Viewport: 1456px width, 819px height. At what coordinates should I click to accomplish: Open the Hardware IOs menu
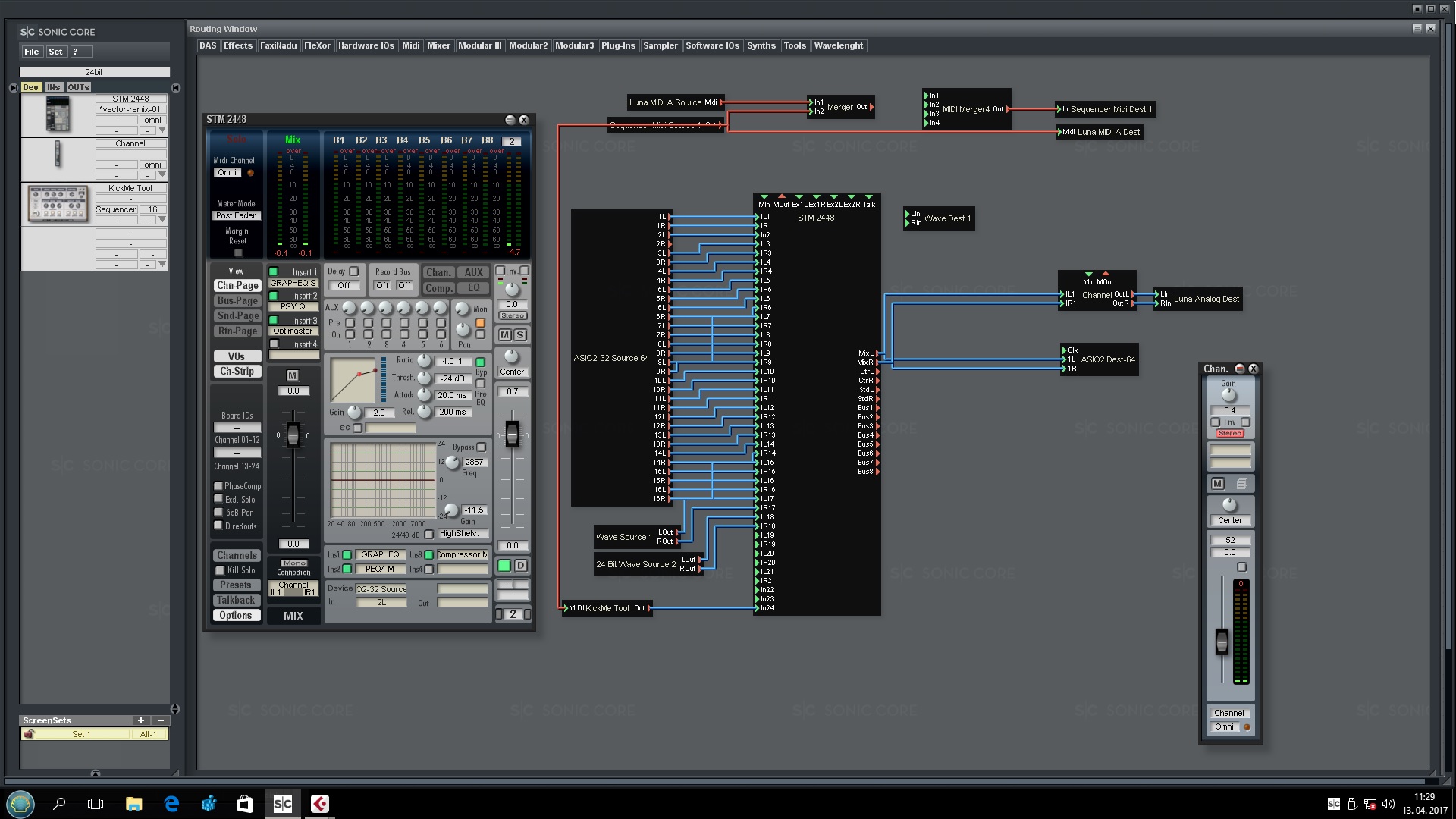tap(366, 45)
